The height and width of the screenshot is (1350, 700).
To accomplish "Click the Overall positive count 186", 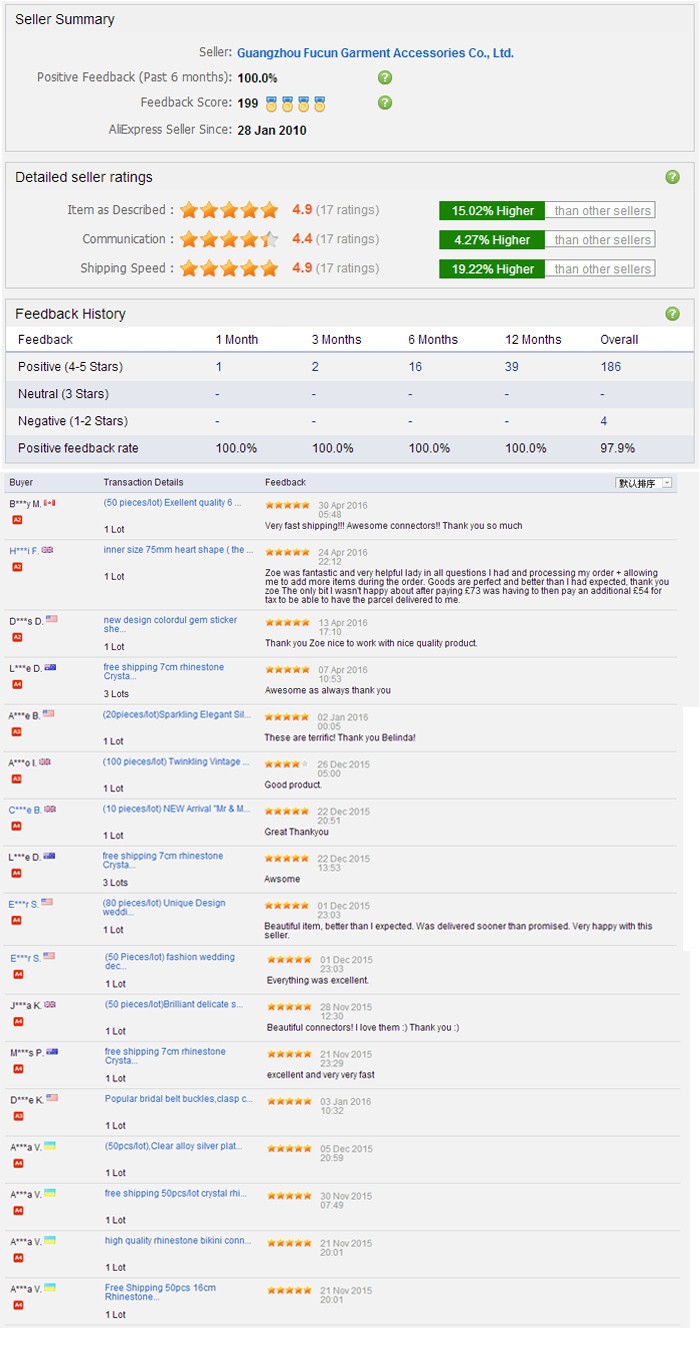I will 611,367.
